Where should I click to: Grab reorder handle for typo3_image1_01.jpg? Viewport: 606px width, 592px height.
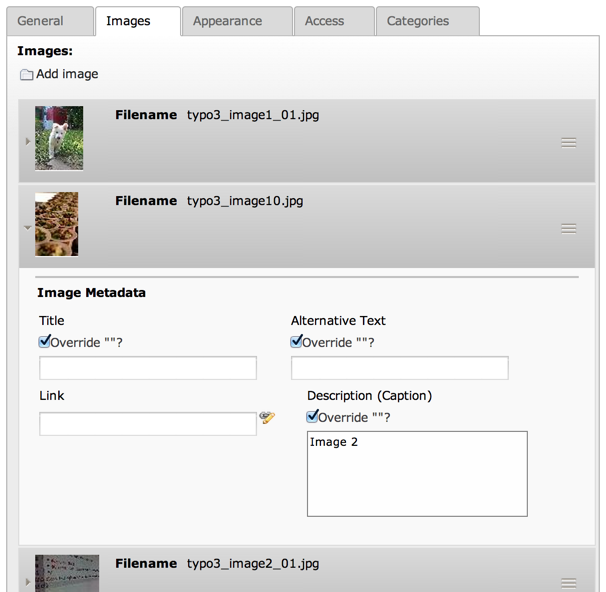569,143
